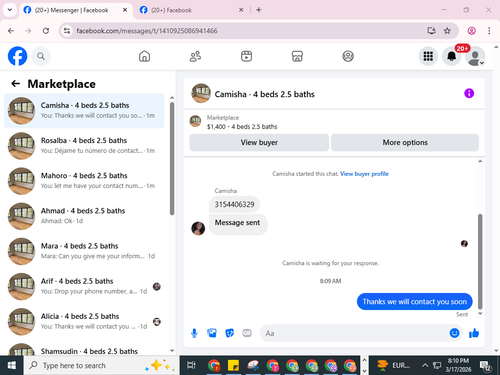The height and width of the screenshot is (375, 500).
Task: Open the Chrome three-dot menu
Action: pos(489,31)
